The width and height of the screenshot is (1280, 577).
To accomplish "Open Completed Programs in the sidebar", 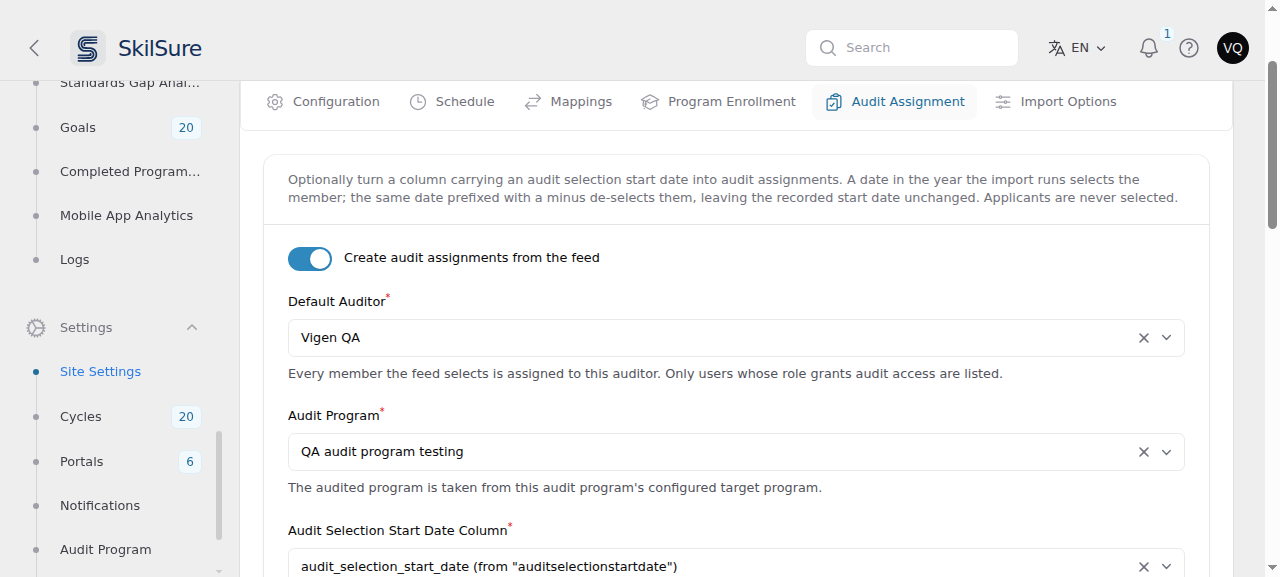I will coord(130,172).
